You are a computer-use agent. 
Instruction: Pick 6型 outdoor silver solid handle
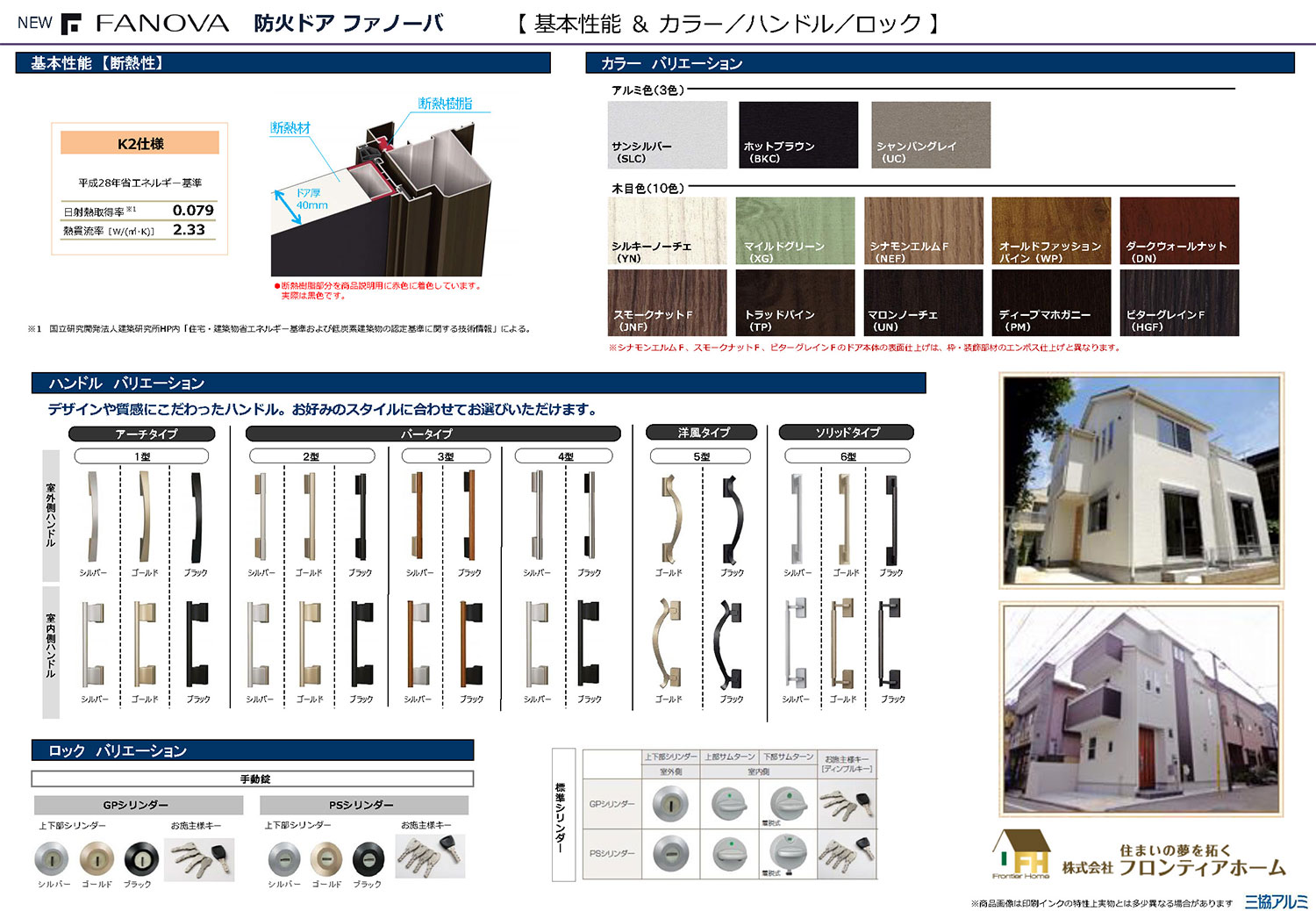797,520
